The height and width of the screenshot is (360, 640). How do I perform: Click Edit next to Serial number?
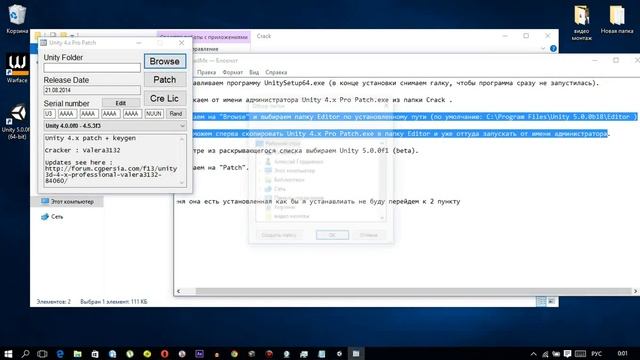(120, 103)
